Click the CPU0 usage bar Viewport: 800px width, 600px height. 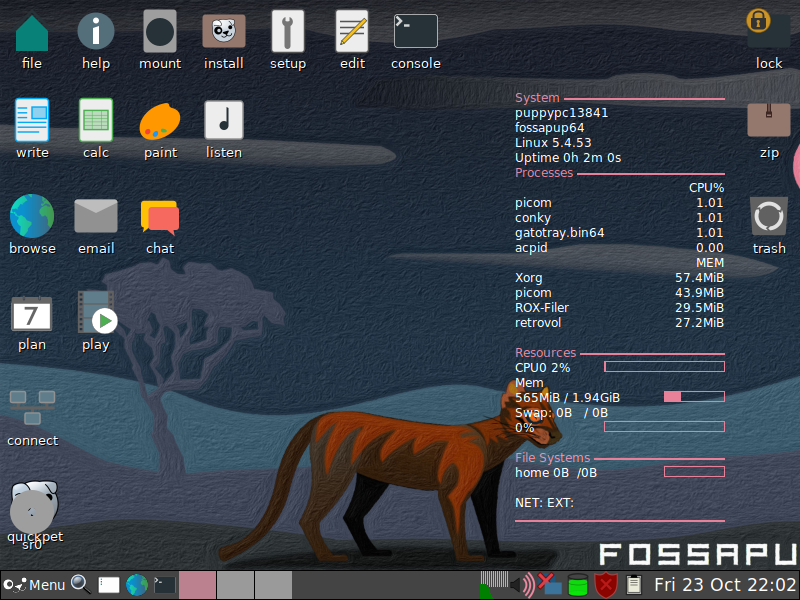(x=664, y=367)
